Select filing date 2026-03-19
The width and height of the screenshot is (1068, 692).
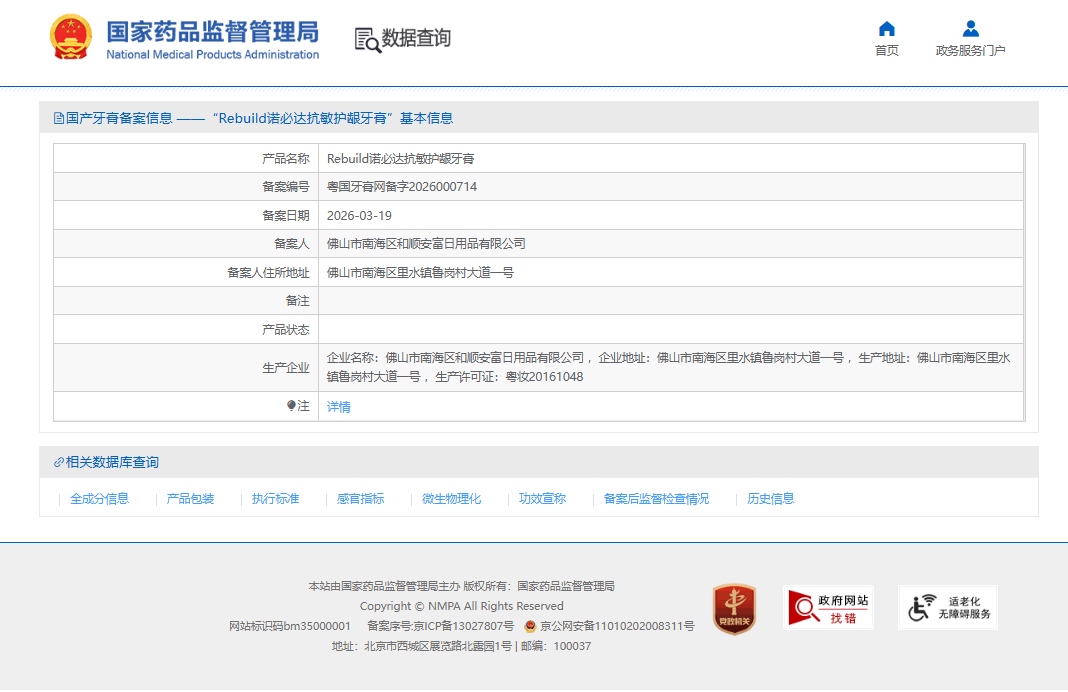359,216
